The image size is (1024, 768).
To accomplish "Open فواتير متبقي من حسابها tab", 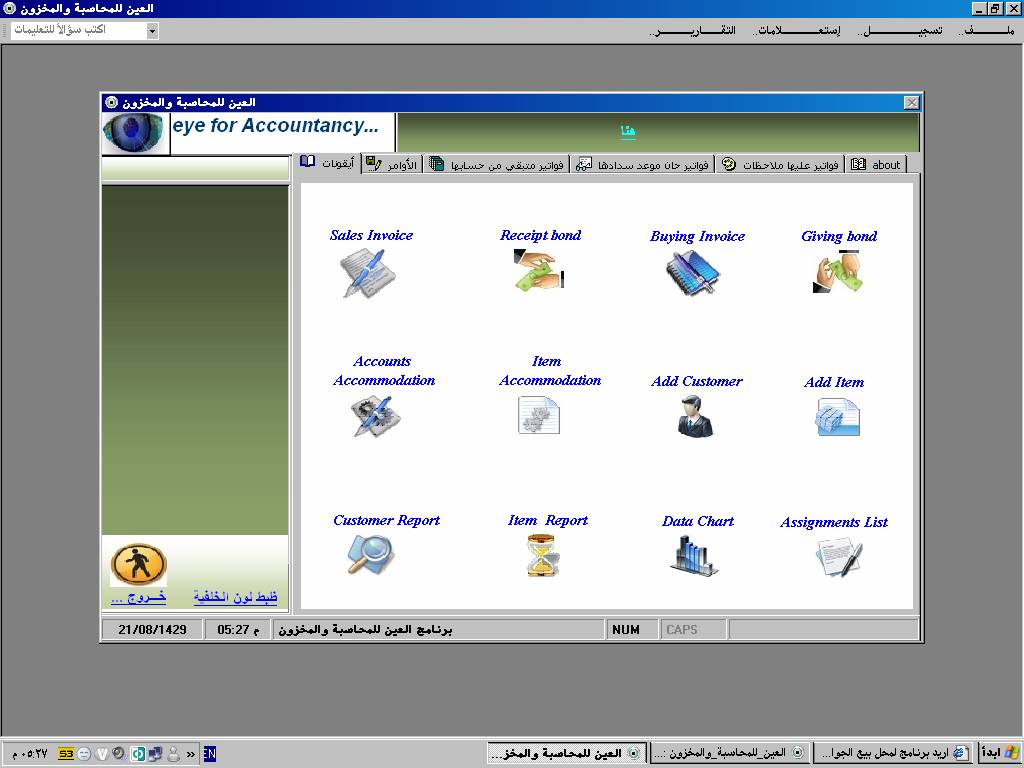I will point(497,165).
